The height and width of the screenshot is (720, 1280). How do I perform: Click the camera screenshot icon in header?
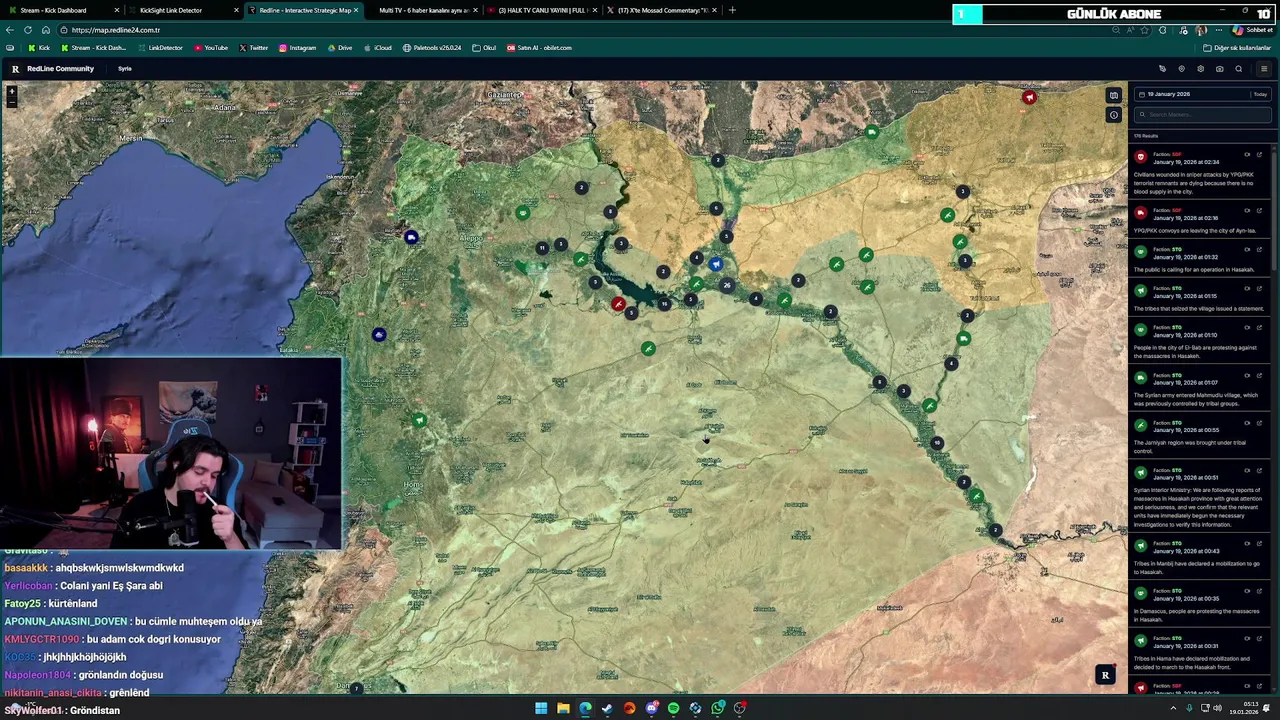click(x=1220, y=69)
